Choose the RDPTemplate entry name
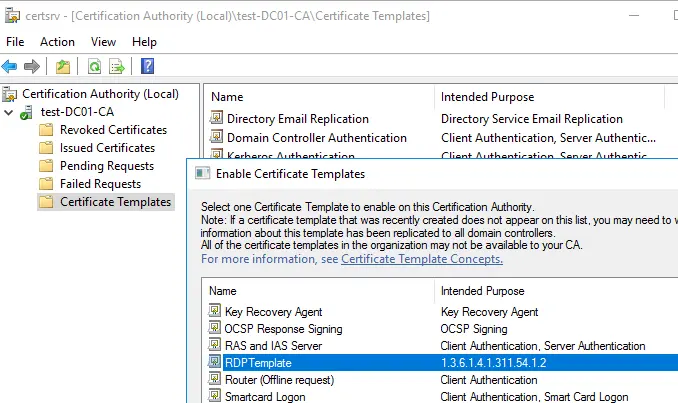The width and height of the screenshot is (678, 403). [258, 363]
